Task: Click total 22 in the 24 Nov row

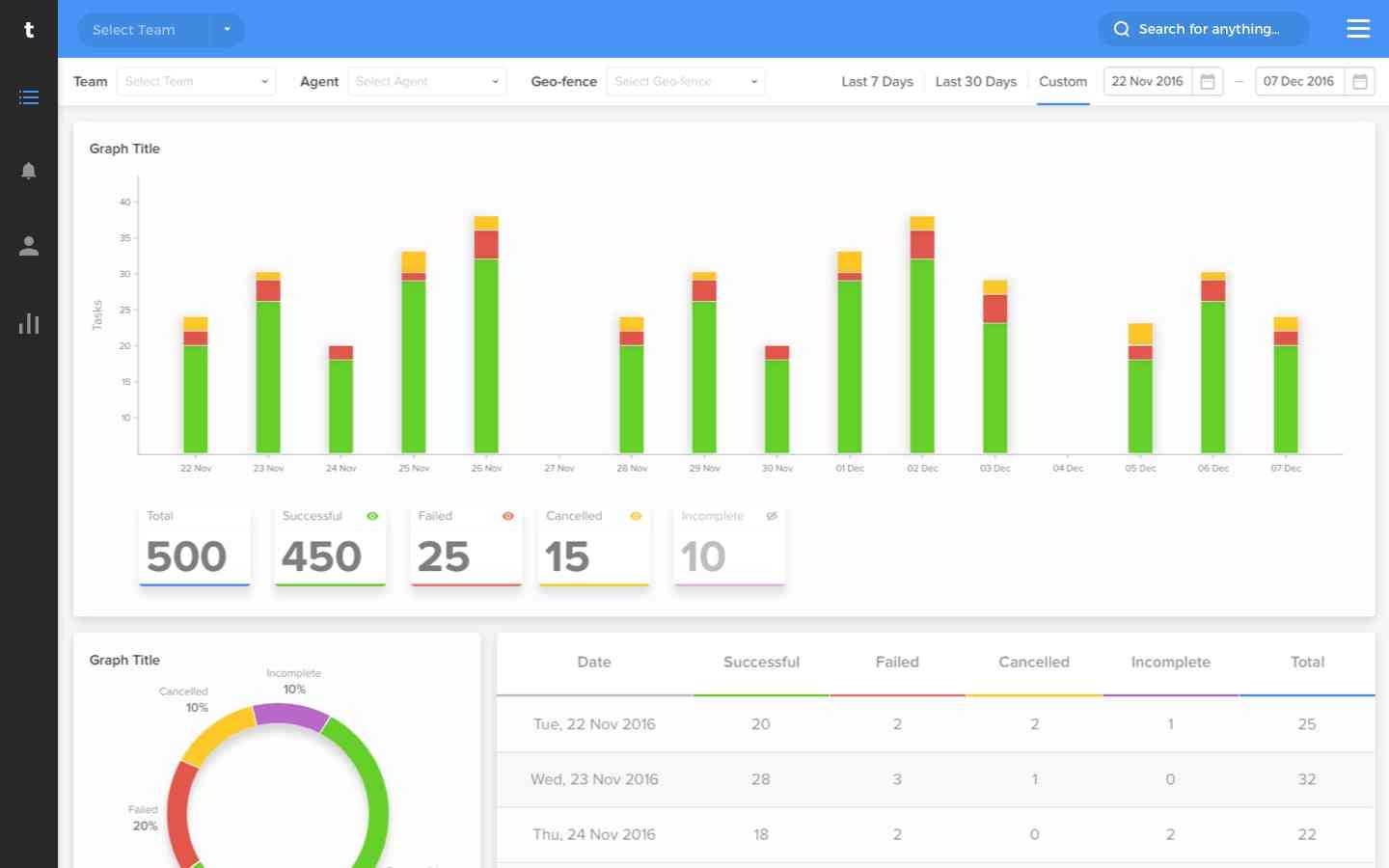Action: coord(1307,834)
